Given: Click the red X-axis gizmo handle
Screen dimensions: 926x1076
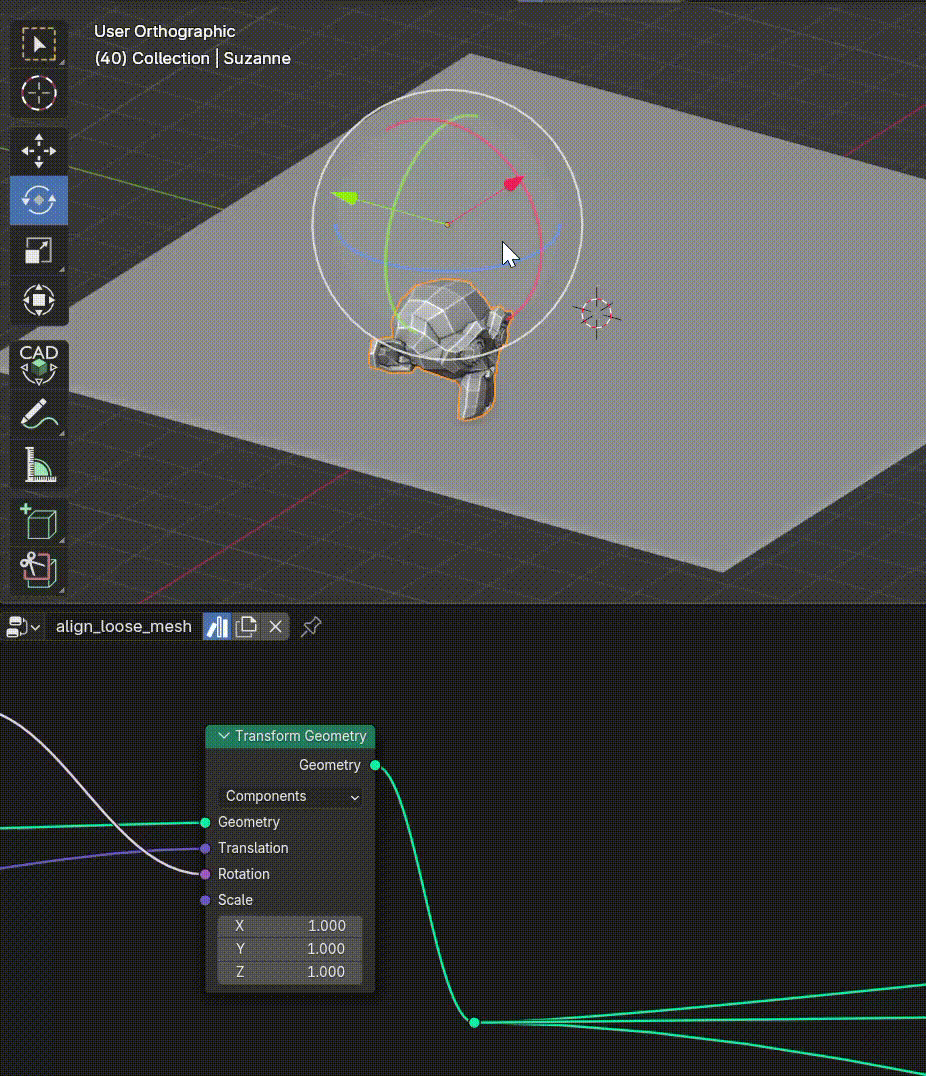Looking at the screenshot, I should [x=513, y=183].
